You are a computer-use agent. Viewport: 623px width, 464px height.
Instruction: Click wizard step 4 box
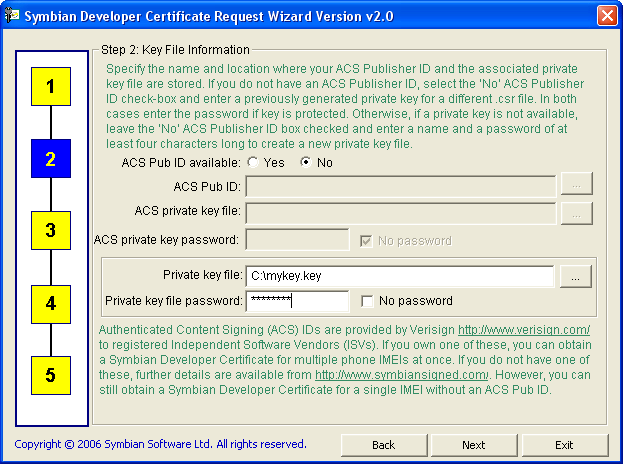(51, 304)
